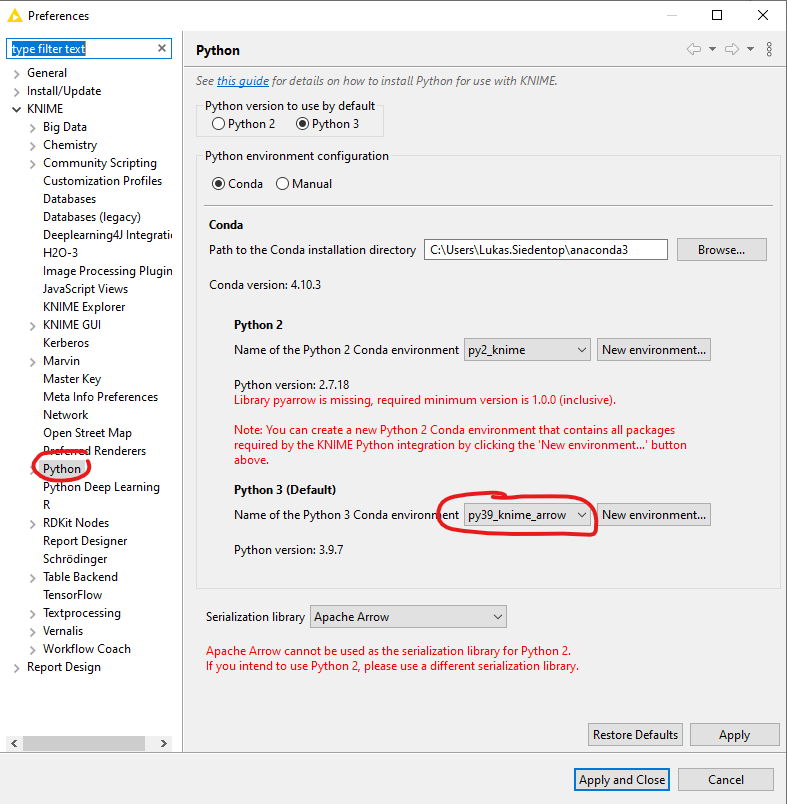This screenshot has height=804, width=787.
Task: Expand the Community Scripting node
Action: click(32, 164)
